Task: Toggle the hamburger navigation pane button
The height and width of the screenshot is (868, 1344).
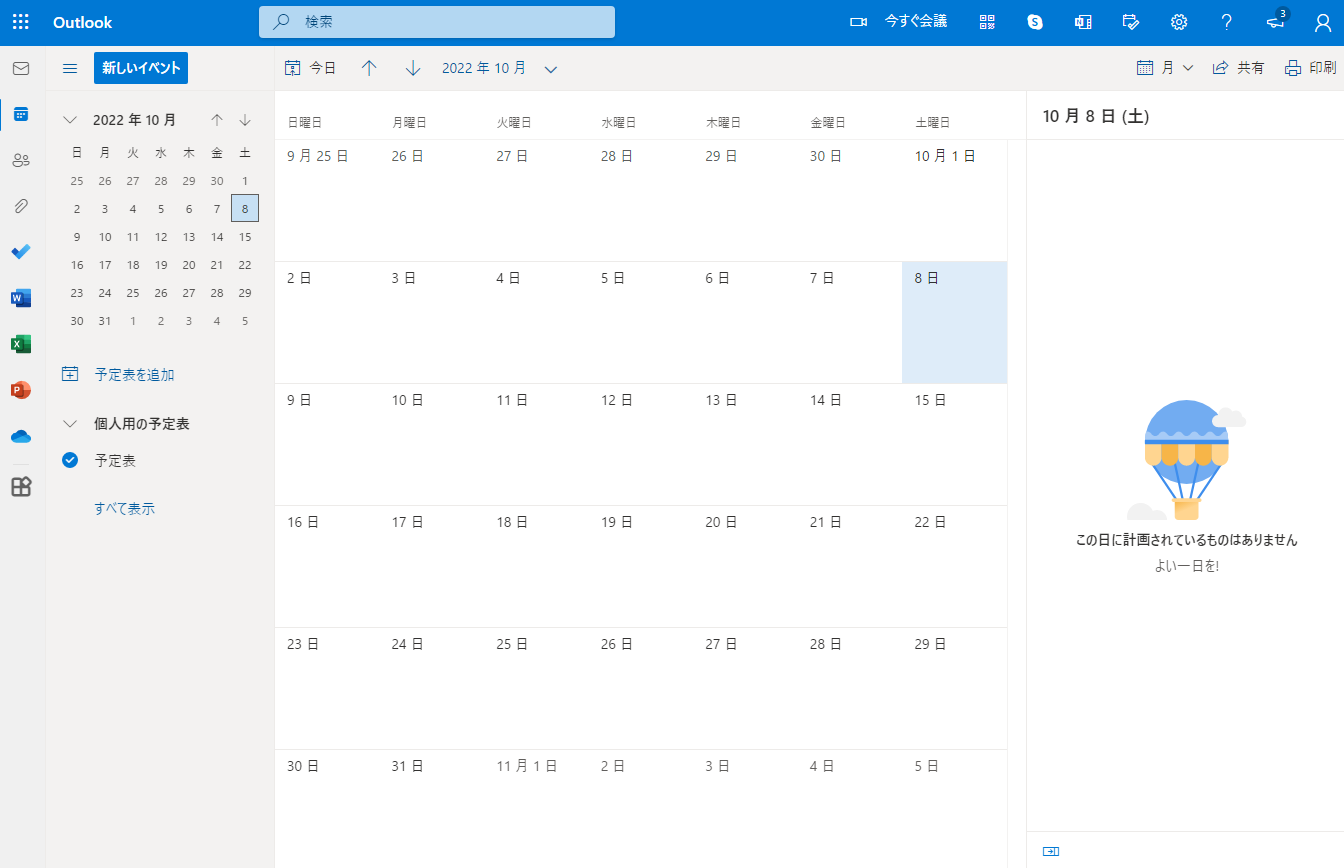Action: tap(70, 68)
